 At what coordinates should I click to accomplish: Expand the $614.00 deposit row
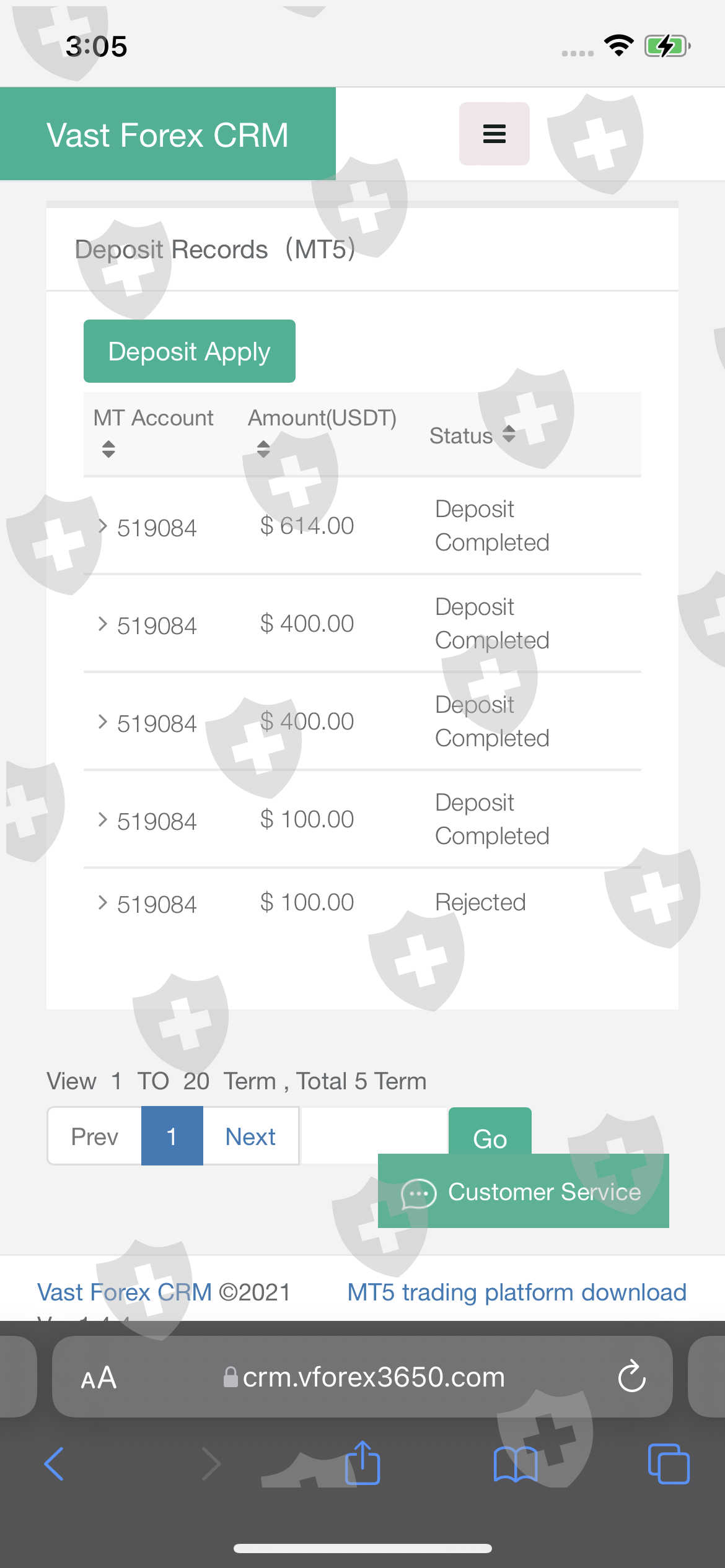pos(103,526)
